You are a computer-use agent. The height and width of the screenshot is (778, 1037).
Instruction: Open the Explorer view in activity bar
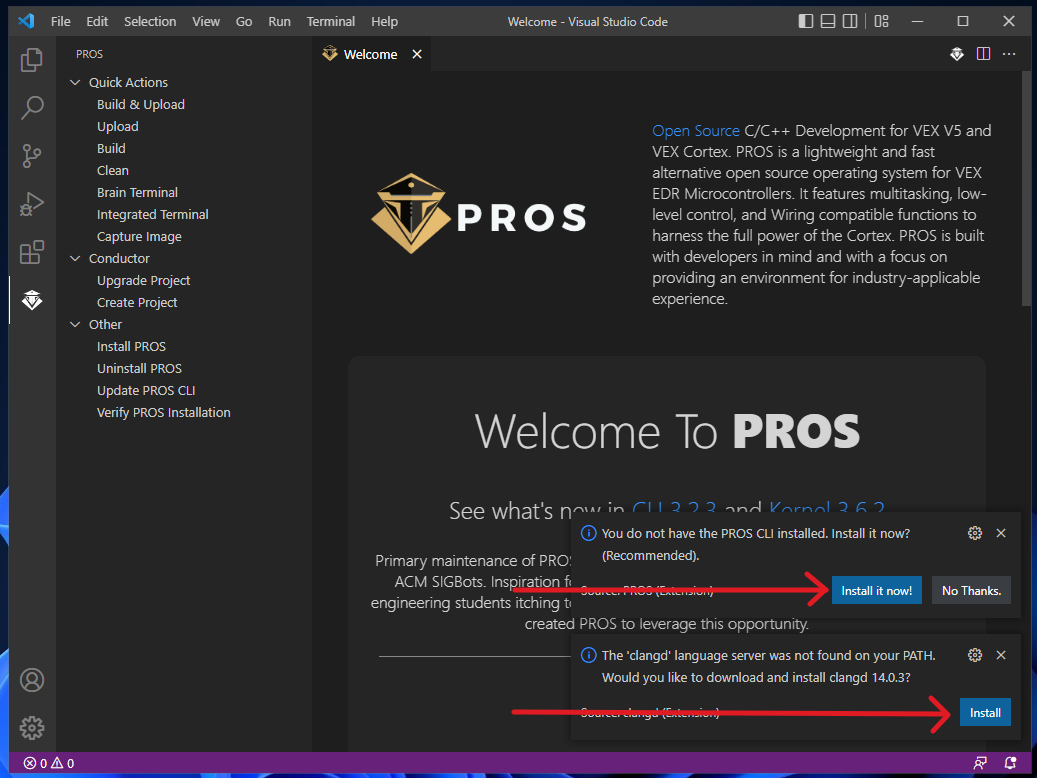(x=32, y=60)
